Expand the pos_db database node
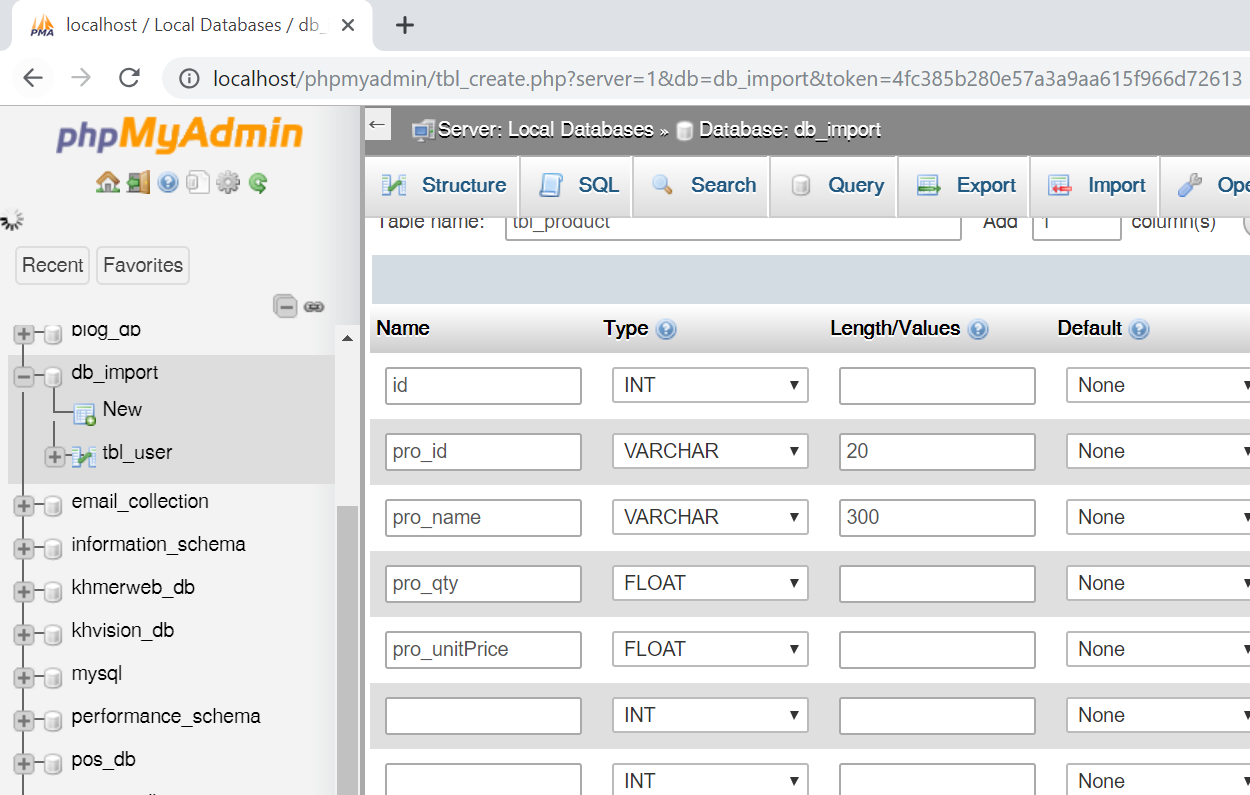 point(24,763)
